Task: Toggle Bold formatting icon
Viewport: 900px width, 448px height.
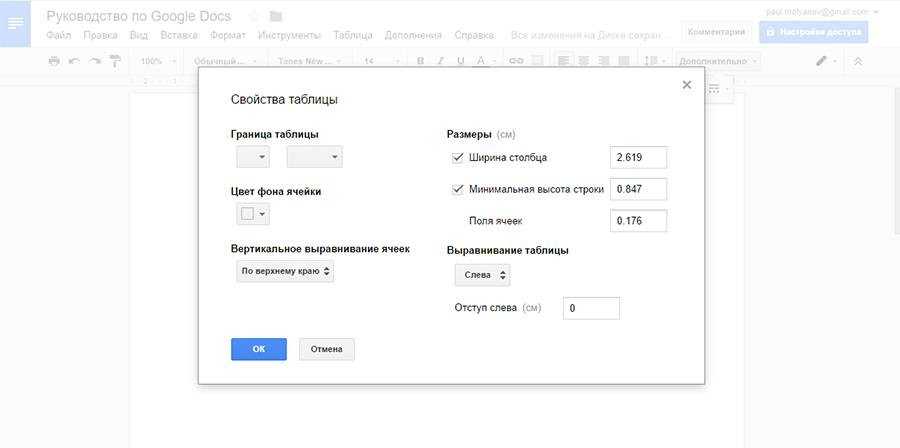Action: (420, 61)
